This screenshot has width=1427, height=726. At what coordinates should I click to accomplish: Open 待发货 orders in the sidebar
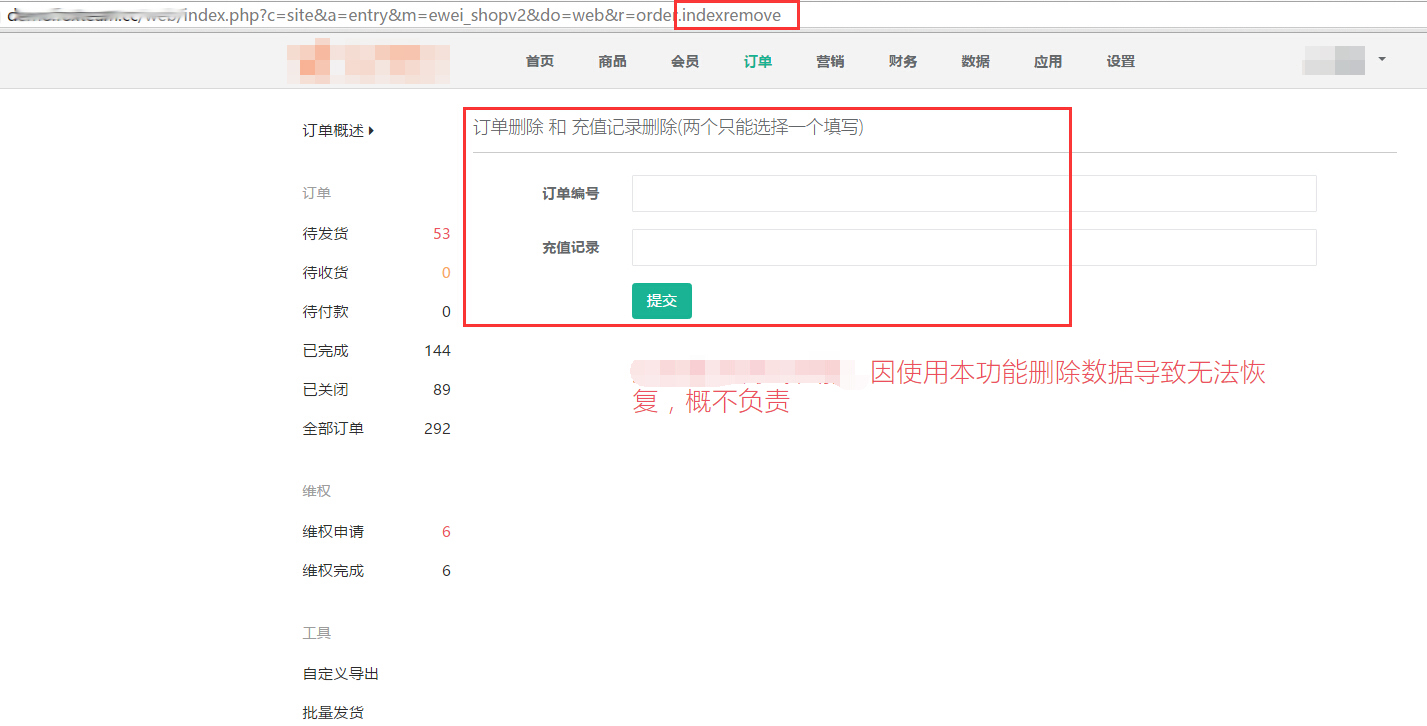[326, 234]
